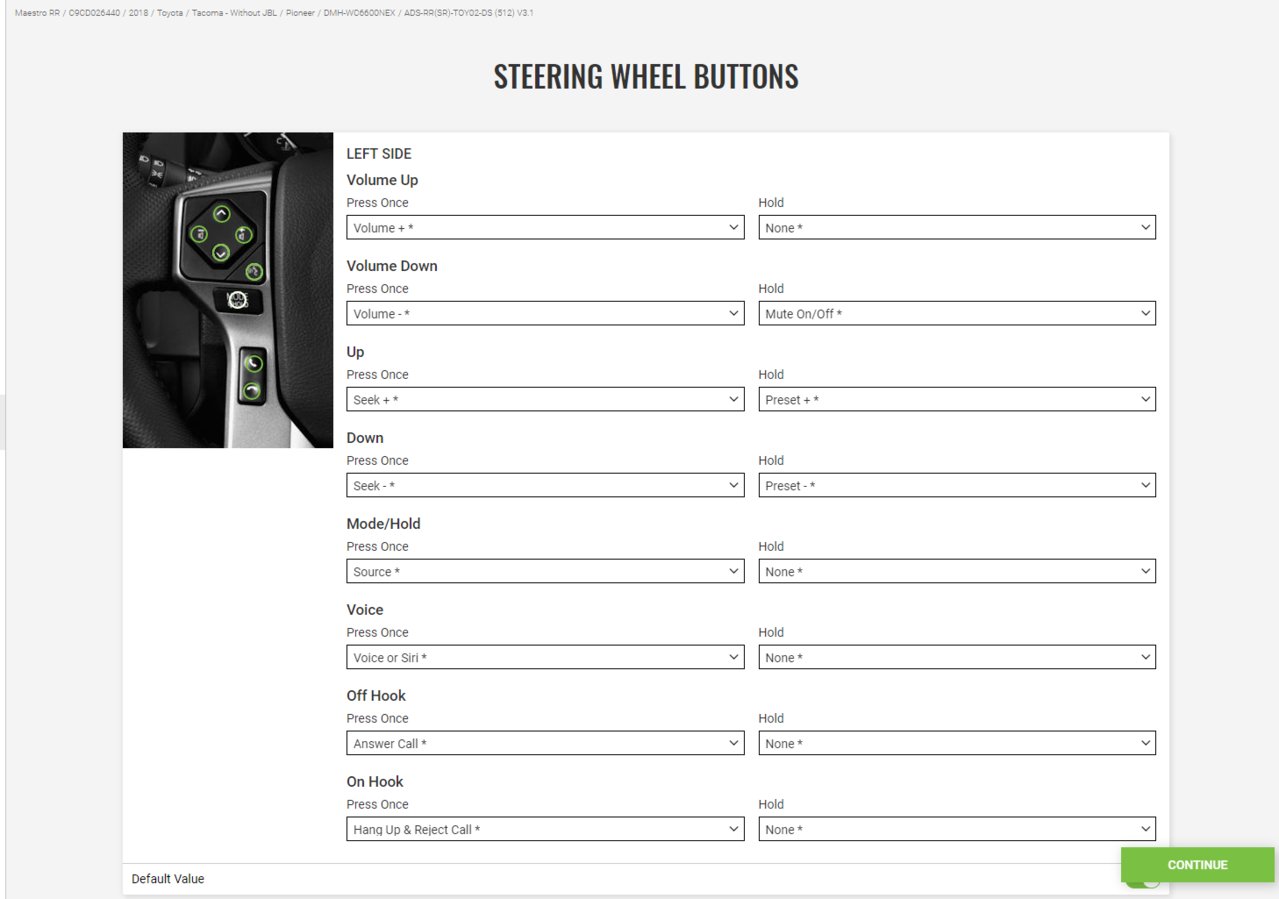Click the Mode/Hold section label
The width and height of the screenshot is (1279, 899).
coord(384,524)
